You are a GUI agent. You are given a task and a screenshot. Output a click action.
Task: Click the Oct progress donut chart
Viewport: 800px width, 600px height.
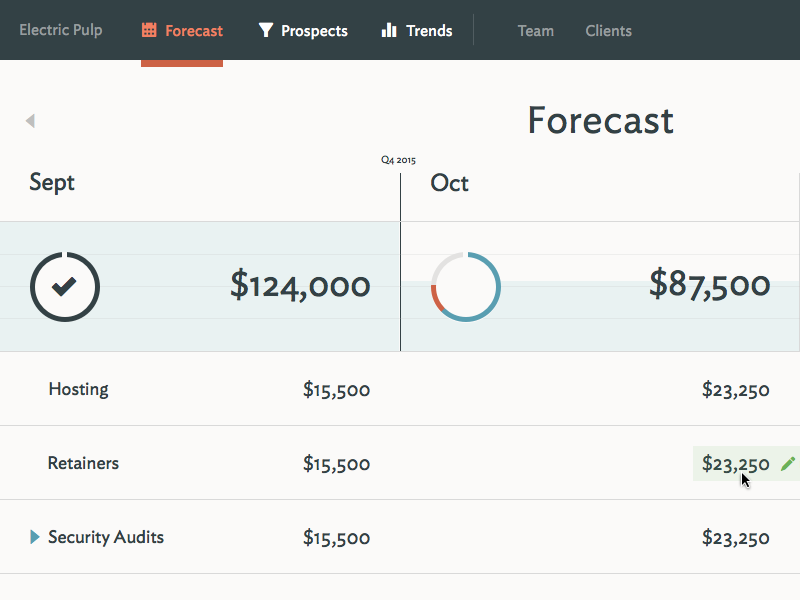(x=466, y=287)
